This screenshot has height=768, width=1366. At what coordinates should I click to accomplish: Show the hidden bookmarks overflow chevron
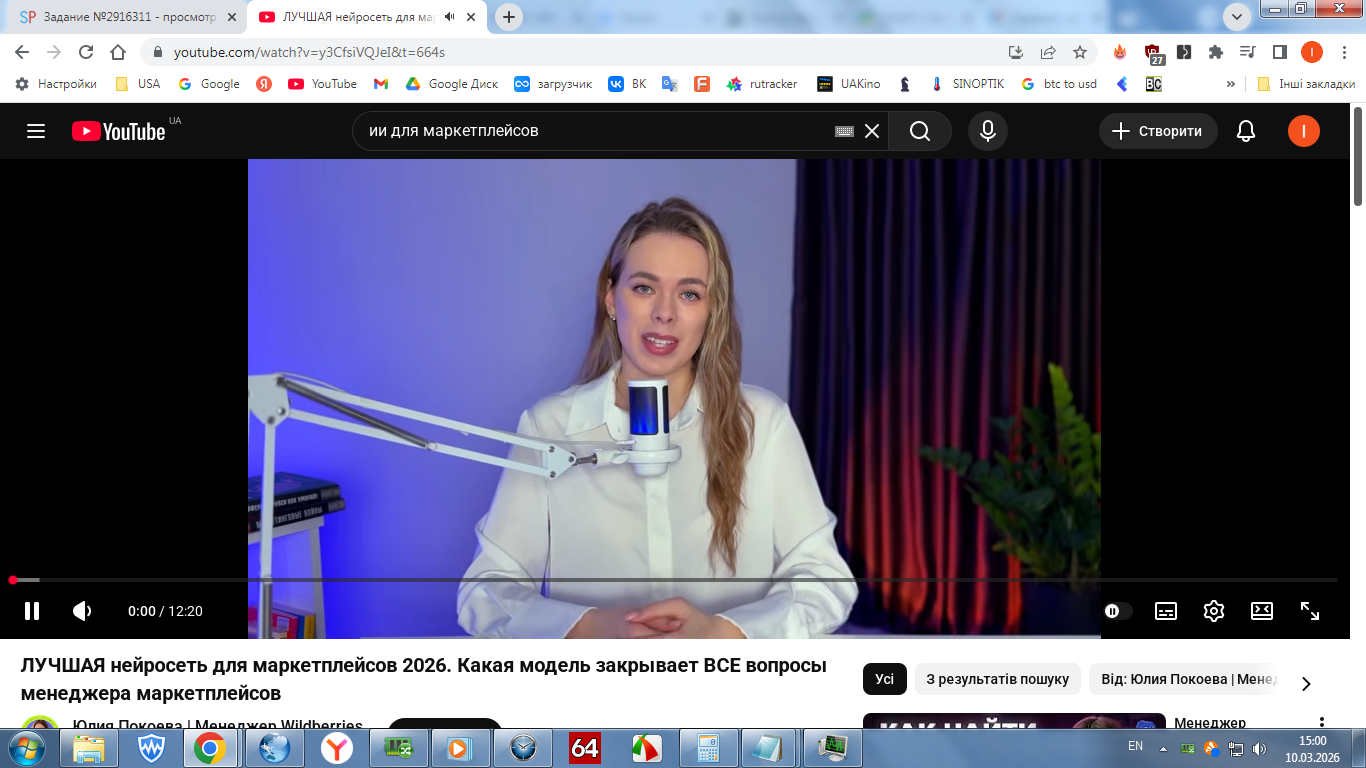click(x=1231, y=84)
